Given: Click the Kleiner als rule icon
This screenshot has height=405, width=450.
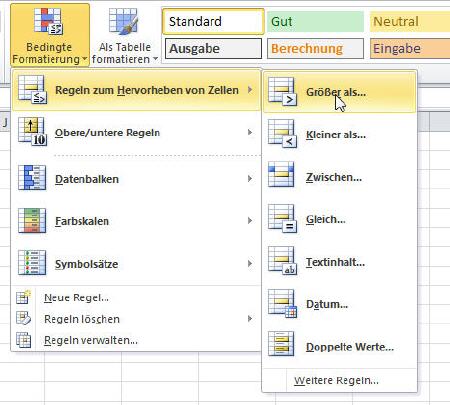Looking at the screenshot, I should (x=282, y=134).
